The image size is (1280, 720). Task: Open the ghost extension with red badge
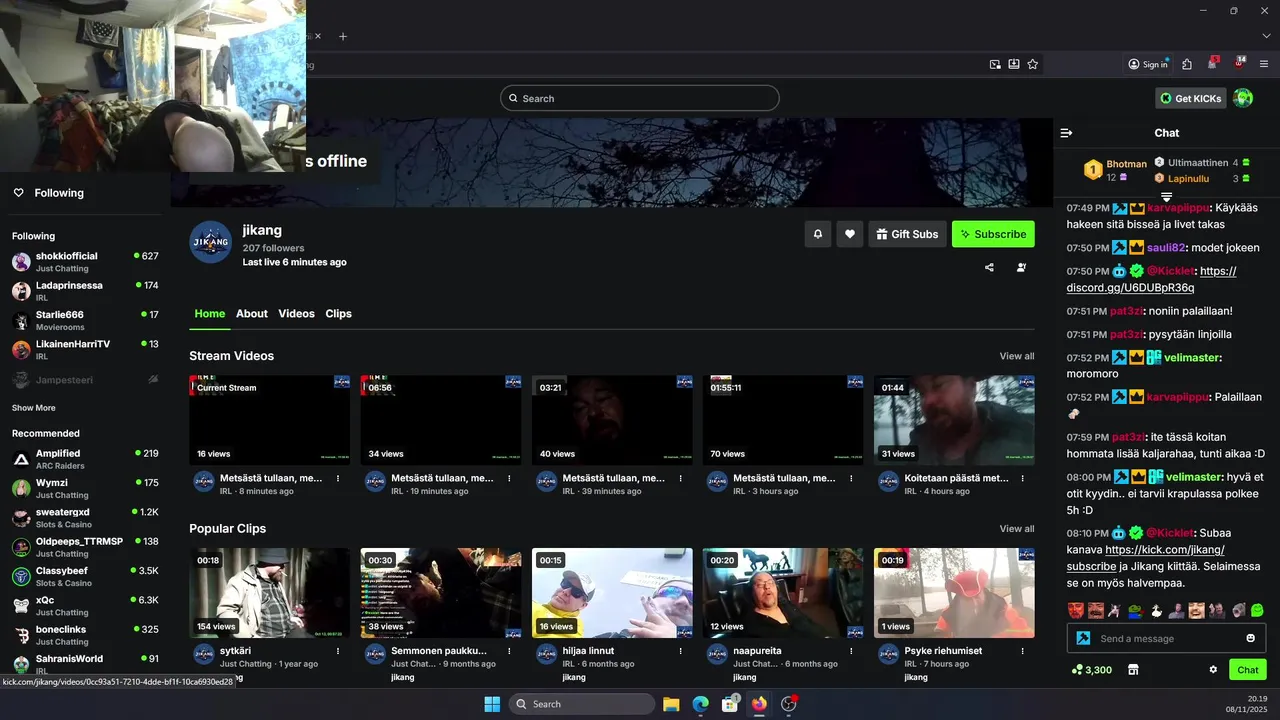1213,63
